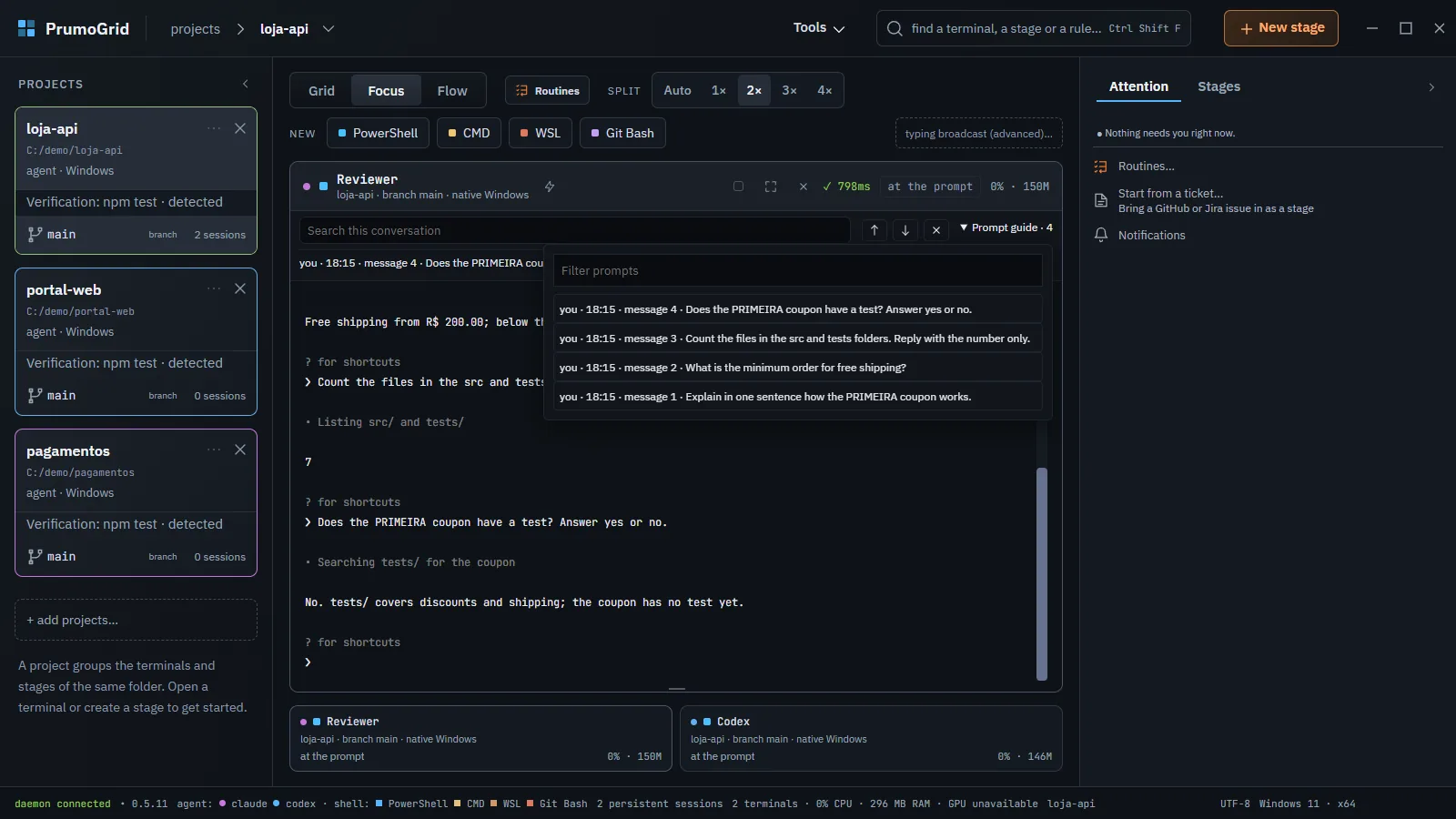
Task: Select the Attention tab
Action: point(1138,86)
